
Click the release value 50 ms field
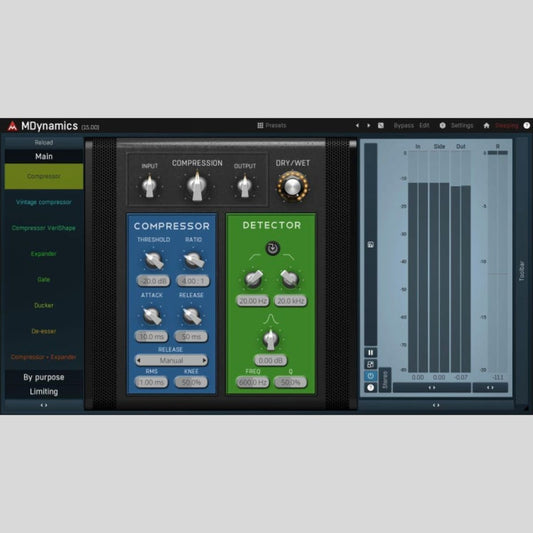[x=191, y=337]
